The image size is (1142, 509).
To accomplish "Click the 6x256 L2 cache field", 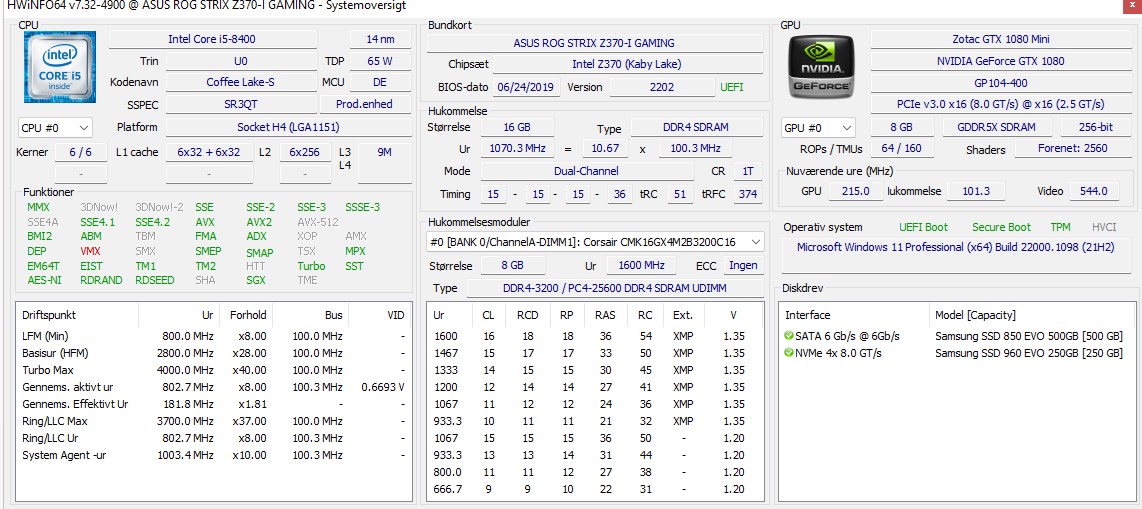I will click(304, 152).
